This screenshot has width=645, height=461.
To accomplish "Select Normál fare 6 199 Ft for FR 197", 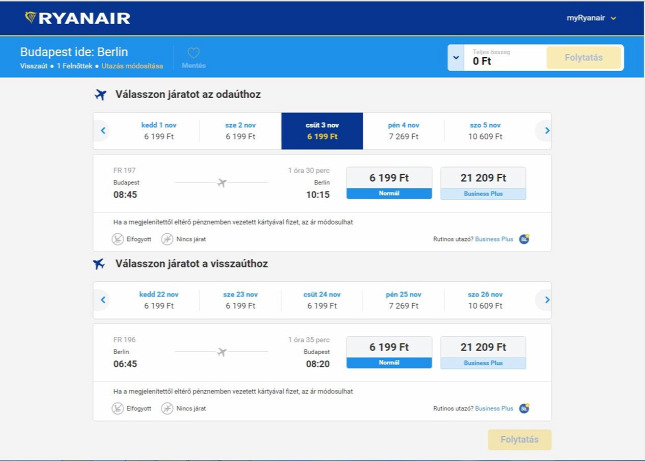I will [389, 183].
